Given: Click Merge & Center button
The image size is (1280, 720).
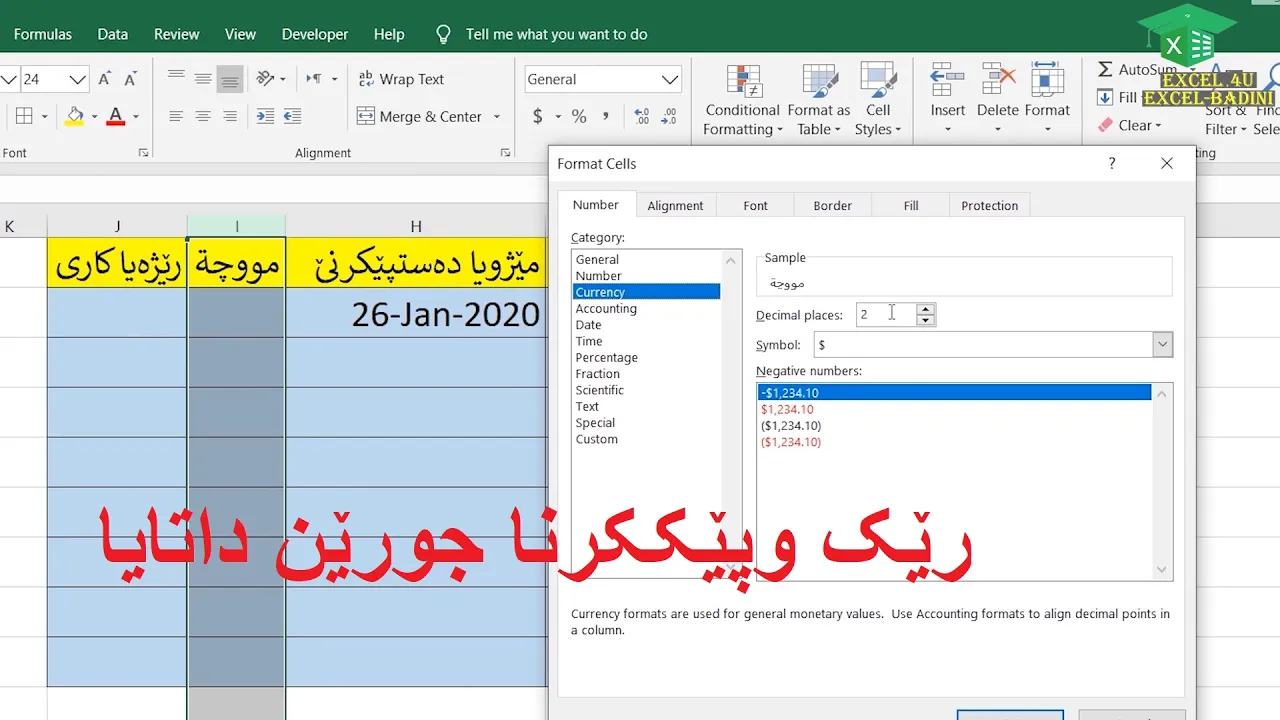Looking at the screenshot, I should tap(420, 116).
